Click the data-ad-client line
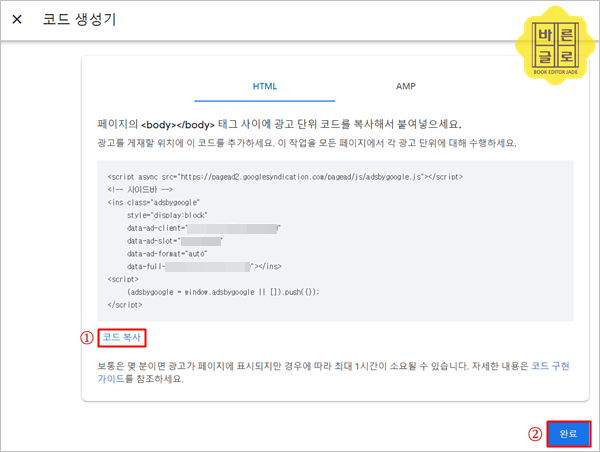Viewport: 600px width, 452px height. click(204, 228)
